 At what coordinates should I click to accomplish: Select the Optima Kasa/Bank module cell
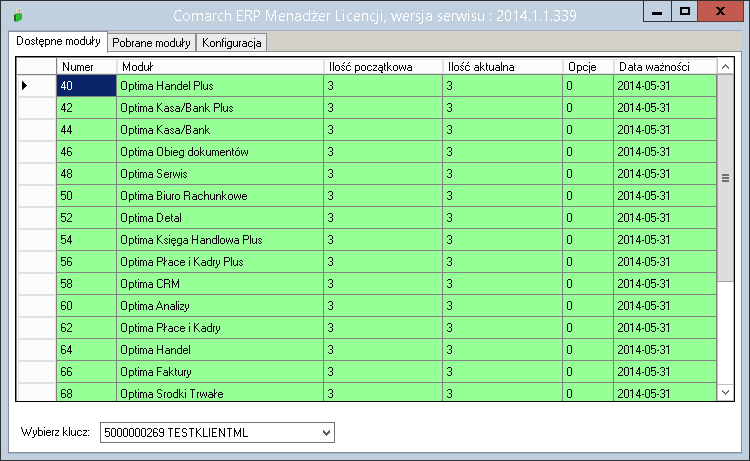point(220,130)
